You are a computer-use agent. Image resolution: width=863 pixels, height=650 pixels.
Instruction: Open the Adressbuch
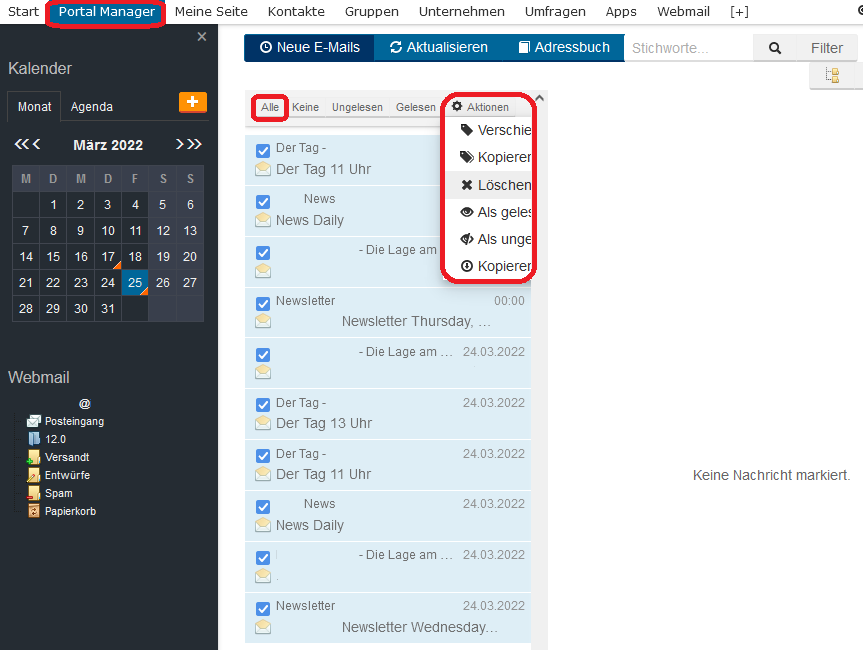564,47
